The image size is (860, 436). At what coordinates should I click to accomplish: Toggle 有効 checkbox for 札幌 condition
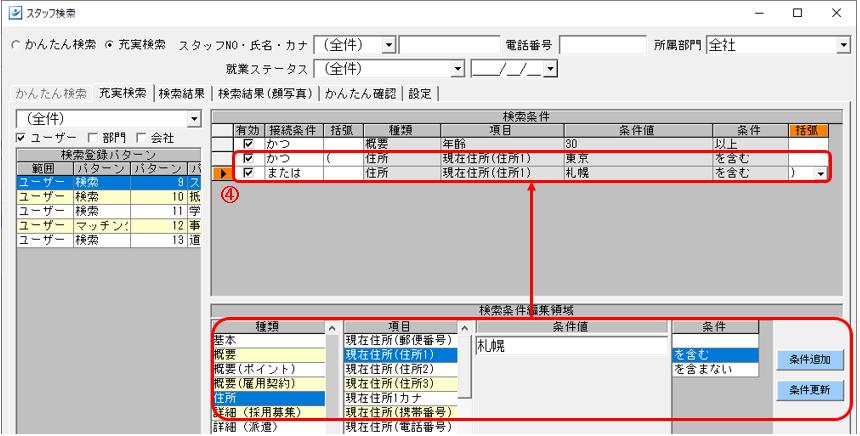click(x=248, y=173)
